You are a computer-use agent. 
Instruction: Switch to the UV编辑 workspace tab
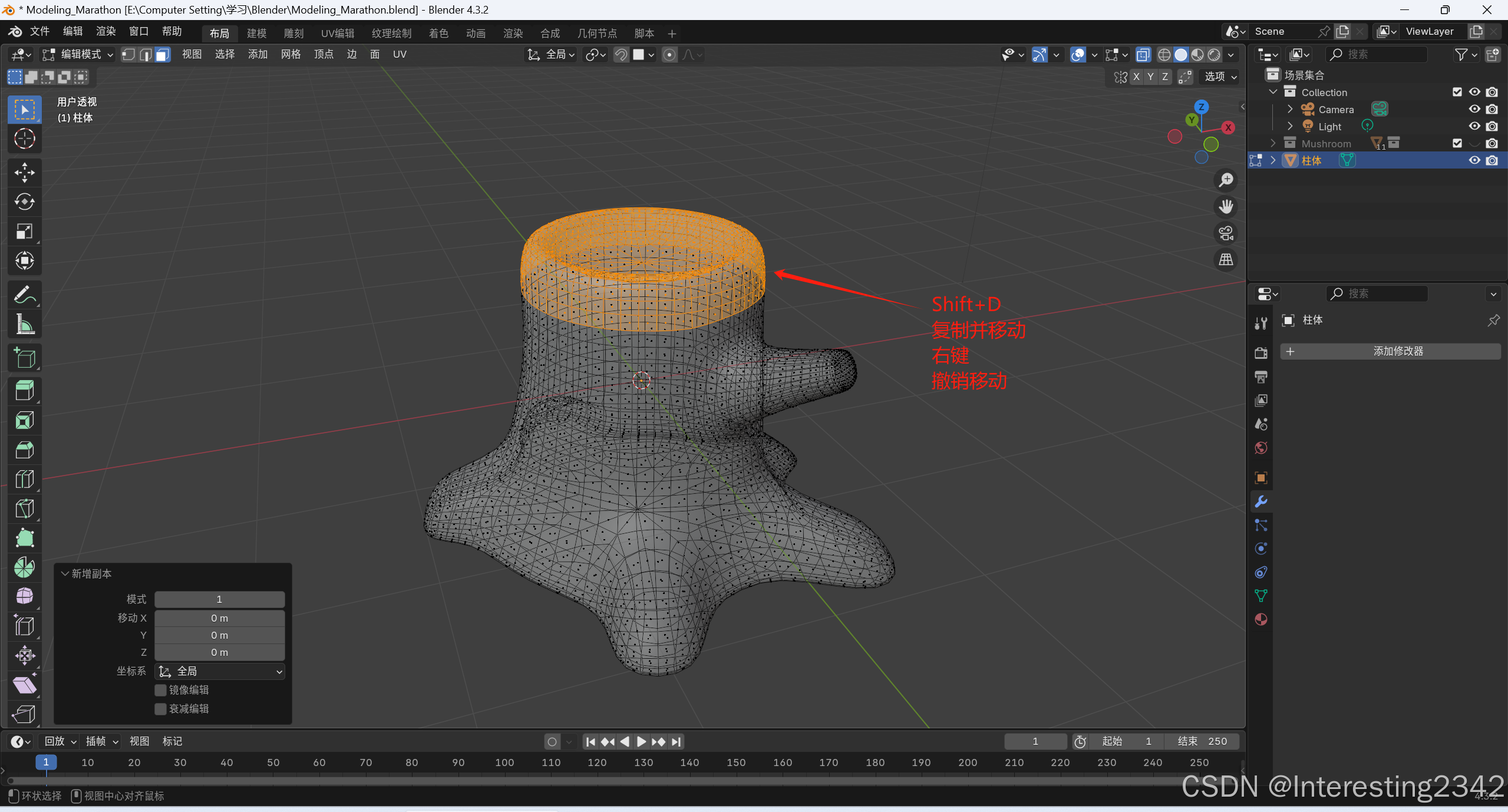(x=337, y=34)
